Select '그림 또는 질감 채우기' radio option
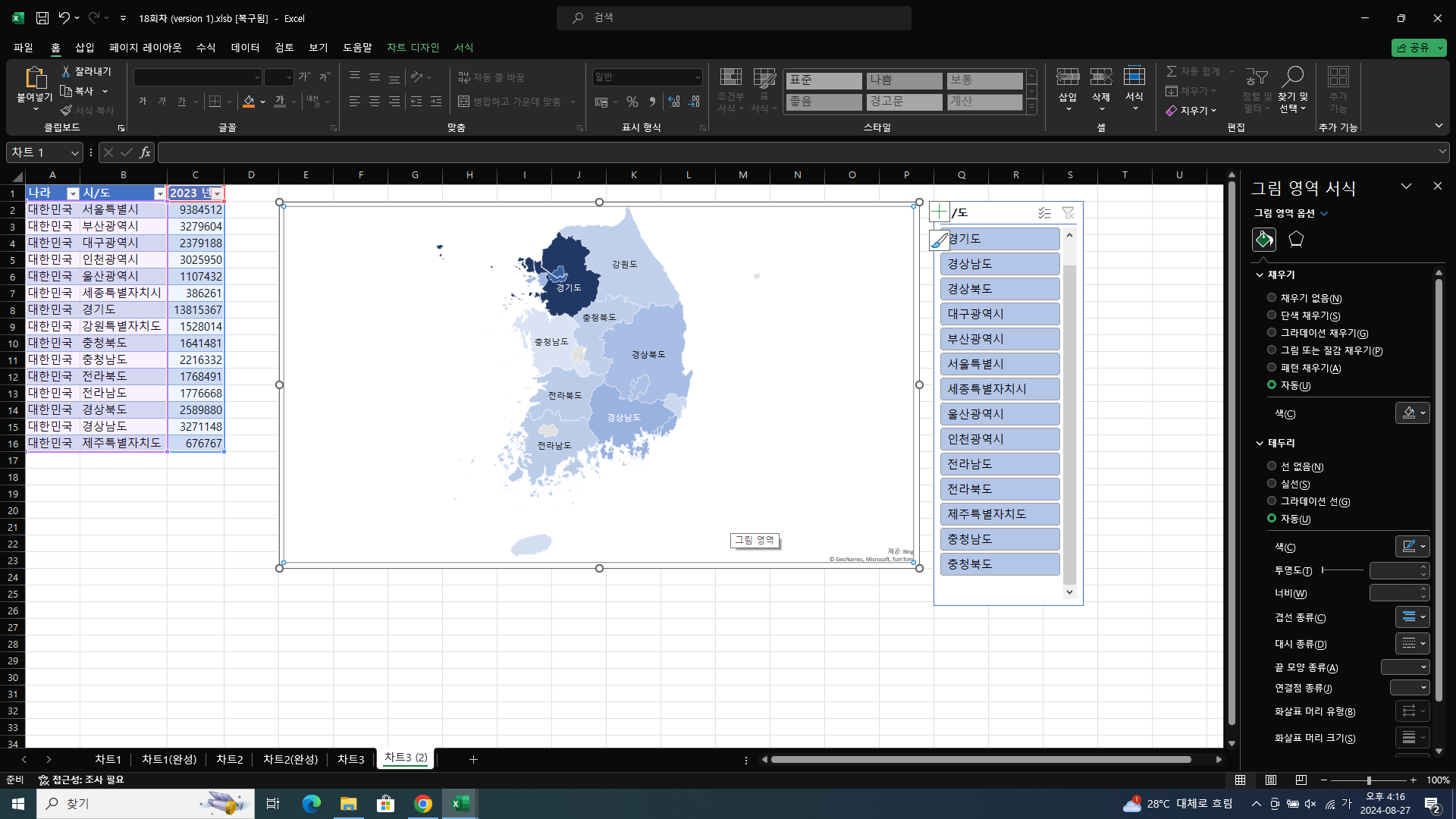 click(1272, 350)
